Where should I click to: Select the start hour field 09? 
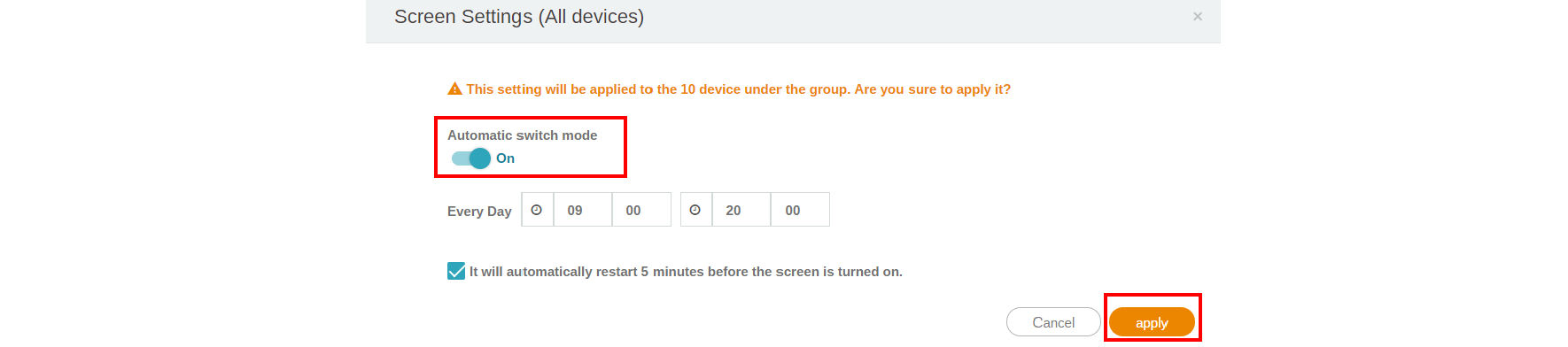point(582,210)
